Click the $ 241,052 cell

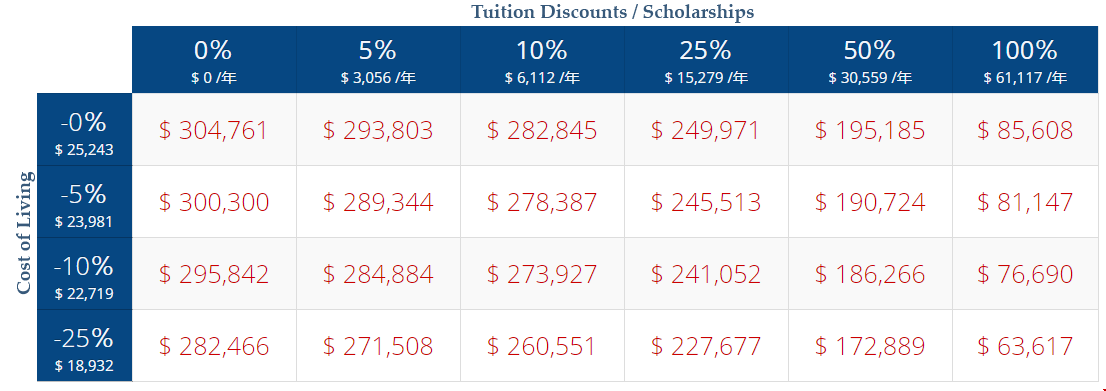706,274
